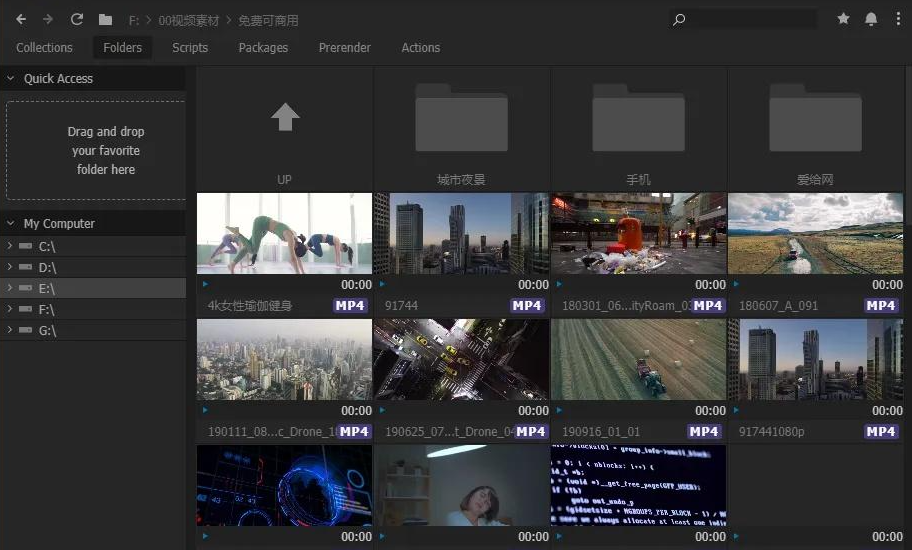Viewport: 912px width, 550px height.
Task: Open the Prerender tab
Action: [344, 48]
